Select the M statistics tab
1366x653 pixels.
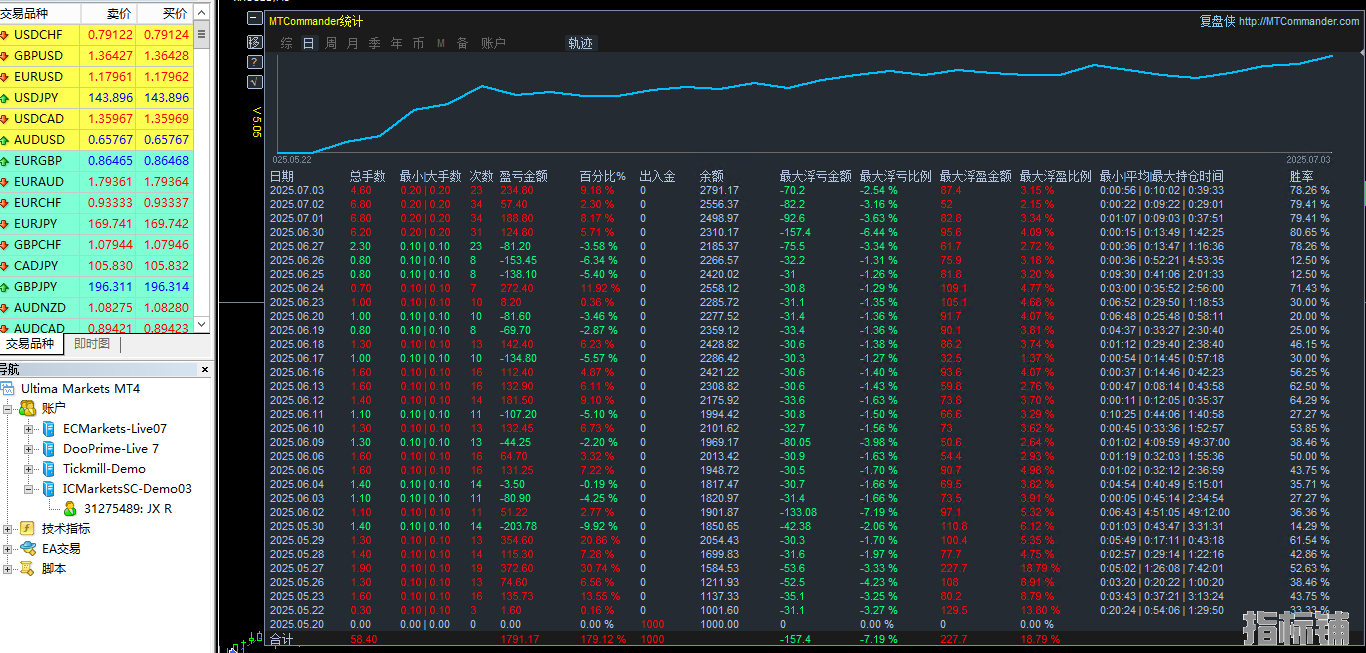[x=441, y=43]
